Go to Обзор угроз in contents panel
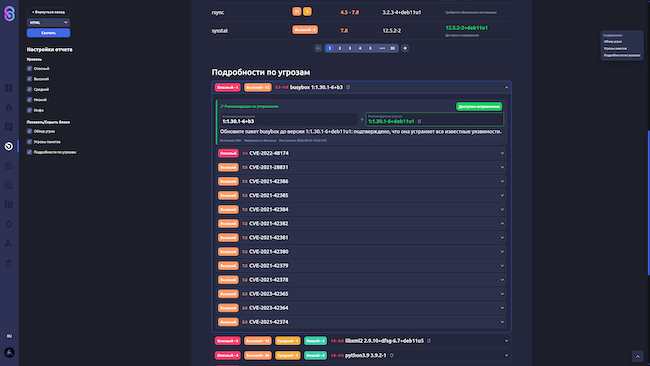 (613, 42)
